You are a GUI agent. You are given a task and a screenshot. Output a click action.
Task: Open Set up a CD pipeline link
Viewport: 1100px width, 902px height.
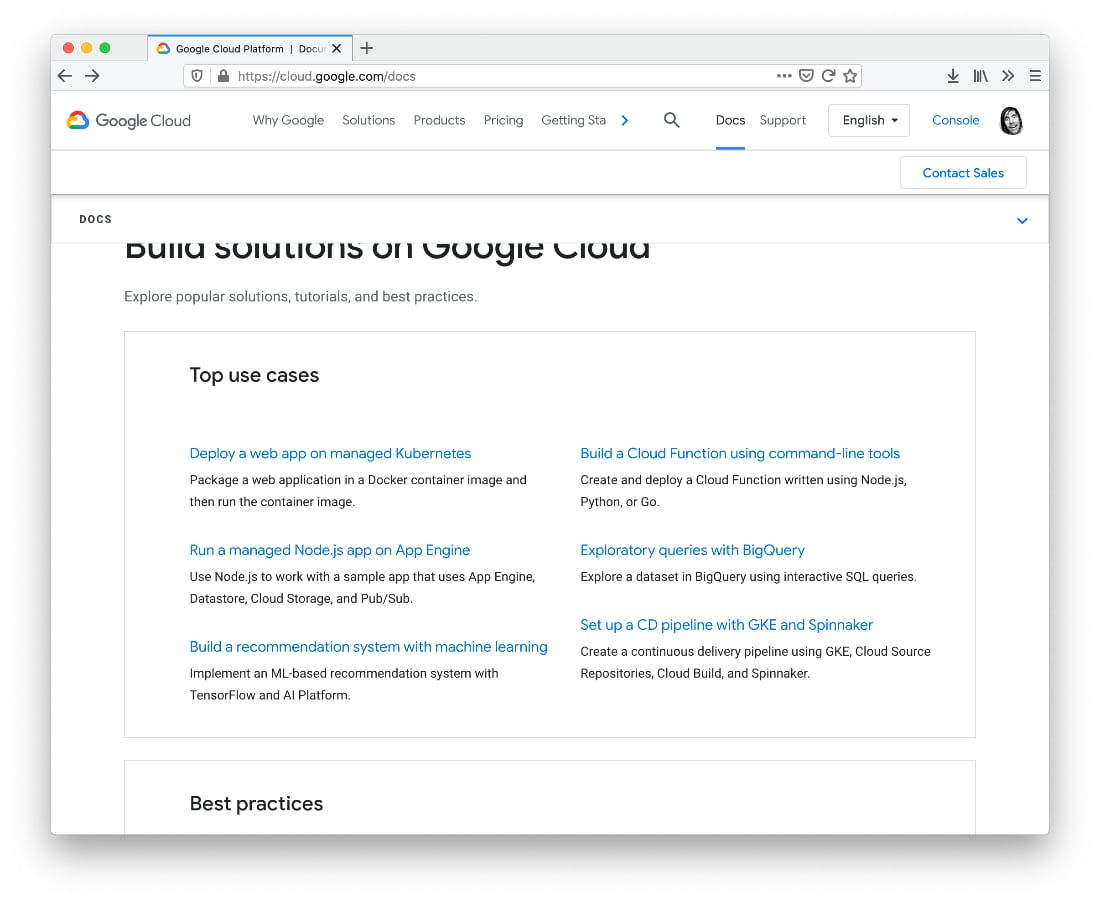pos(726,625)
